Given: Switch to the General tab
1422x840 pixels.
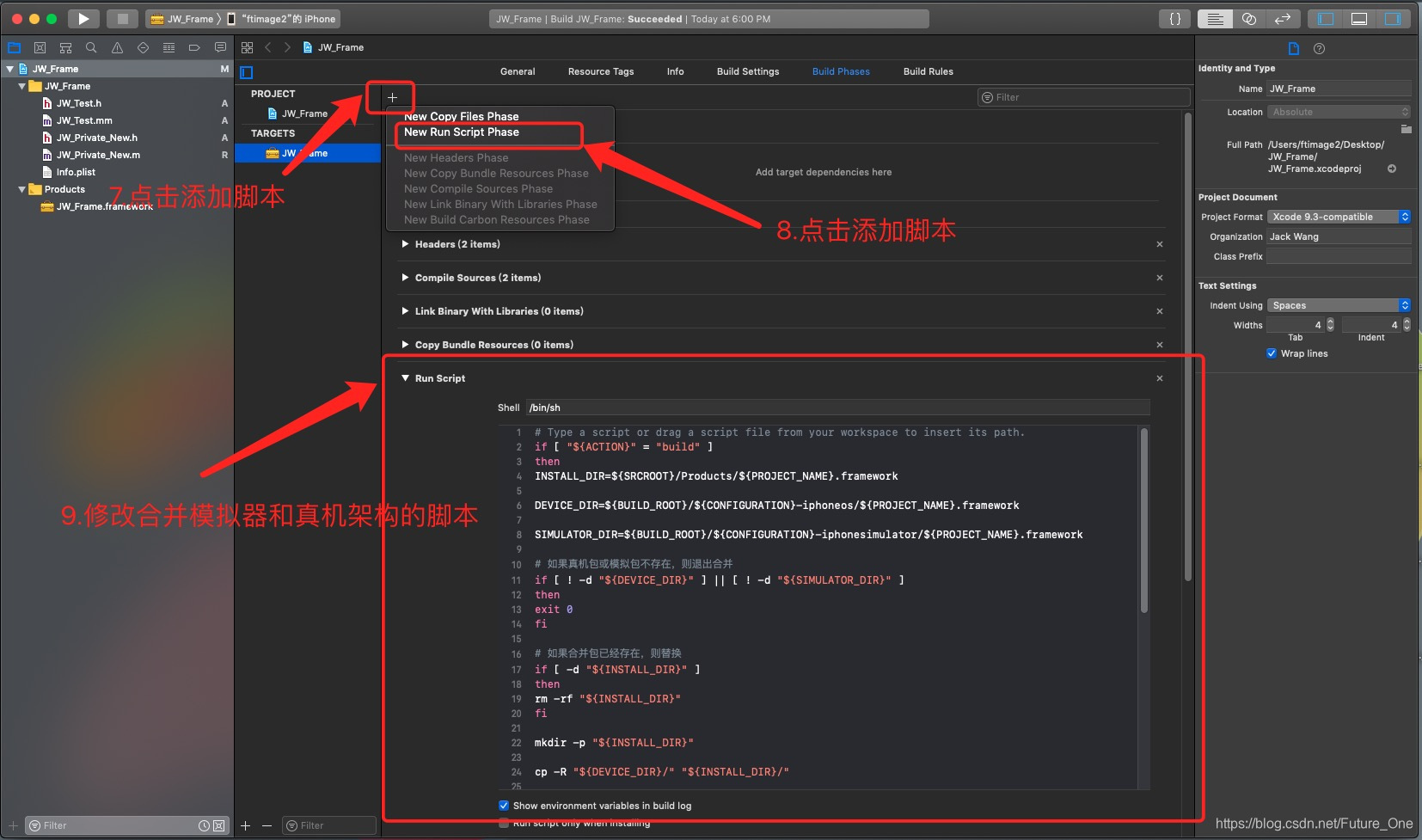Looking at the screenshot, I should pos(518,71).
